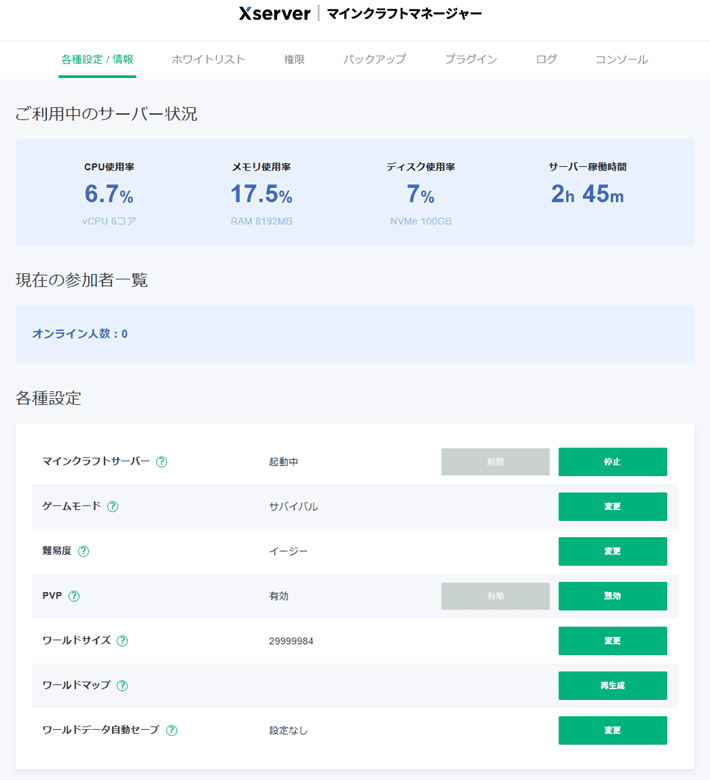Open help icon next to PVP
Screen dimensions: 710x780
74,596
